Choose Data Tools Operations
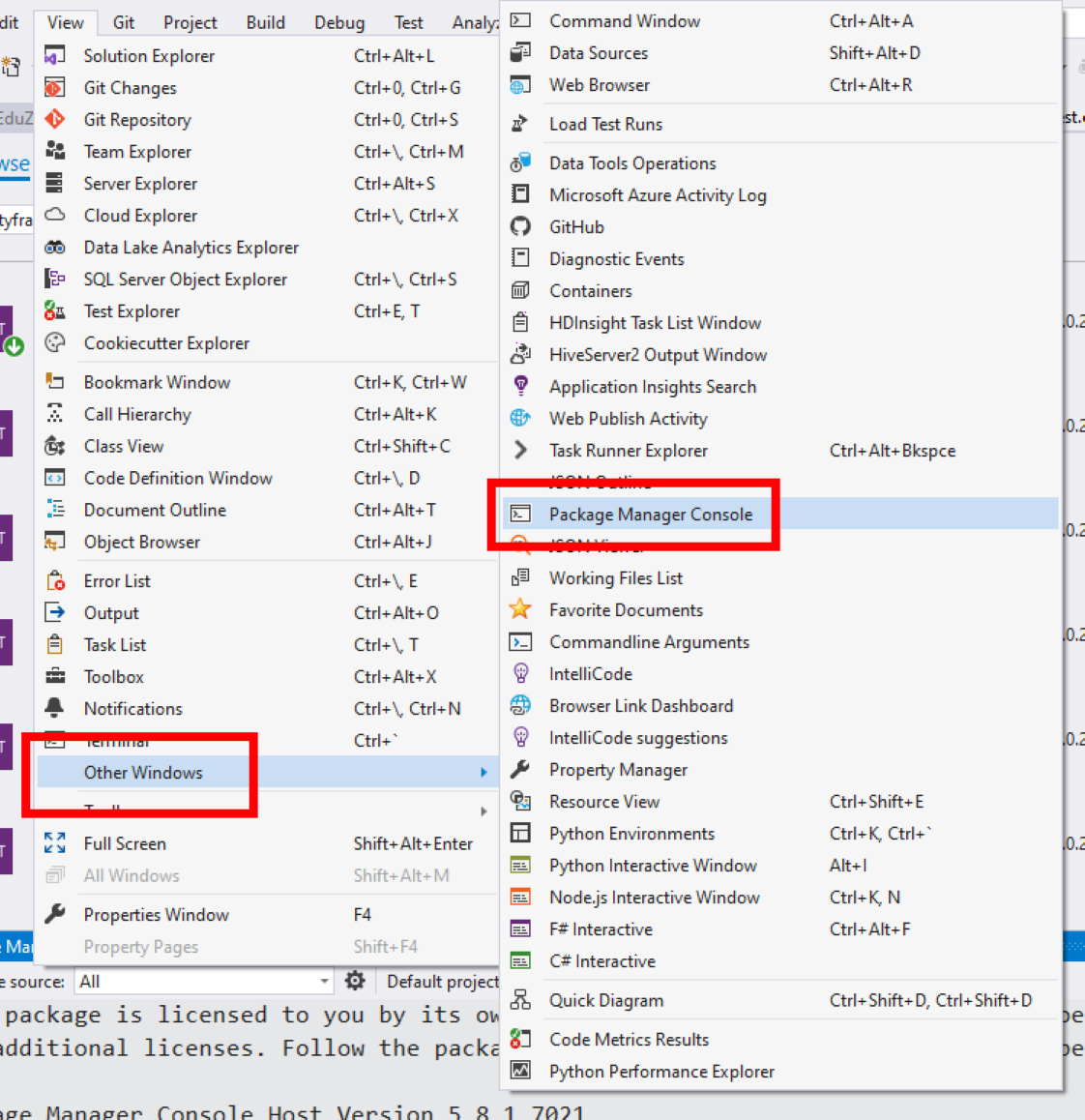The width and height of the screenshot is (1085, 1120). [x=780, y=162]
